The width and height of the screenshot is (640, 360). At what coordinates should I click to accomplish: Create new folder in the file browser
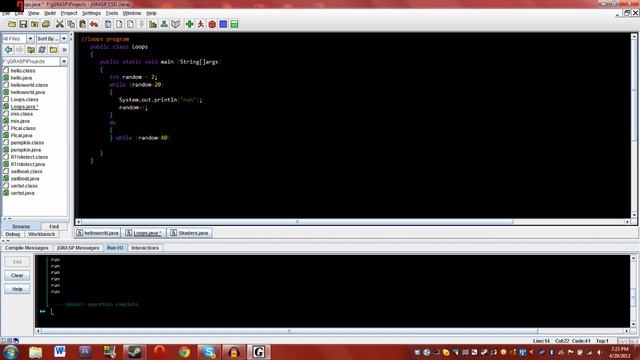[53, 50]
